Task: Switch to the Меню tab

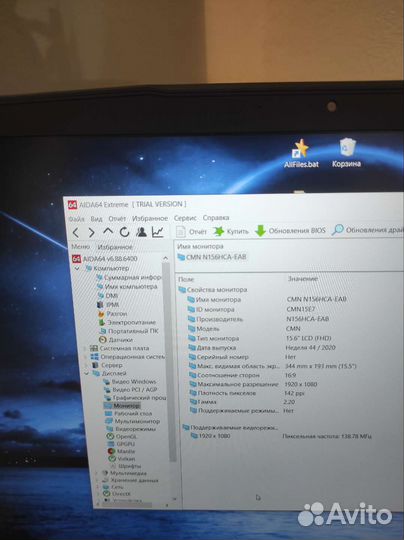Action: pos(80,247)
